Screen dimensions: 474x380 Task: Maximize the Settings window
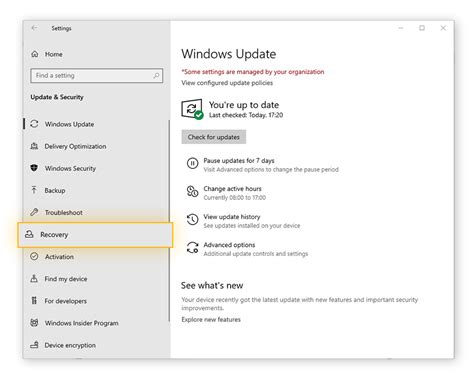[x=422, y=28]
